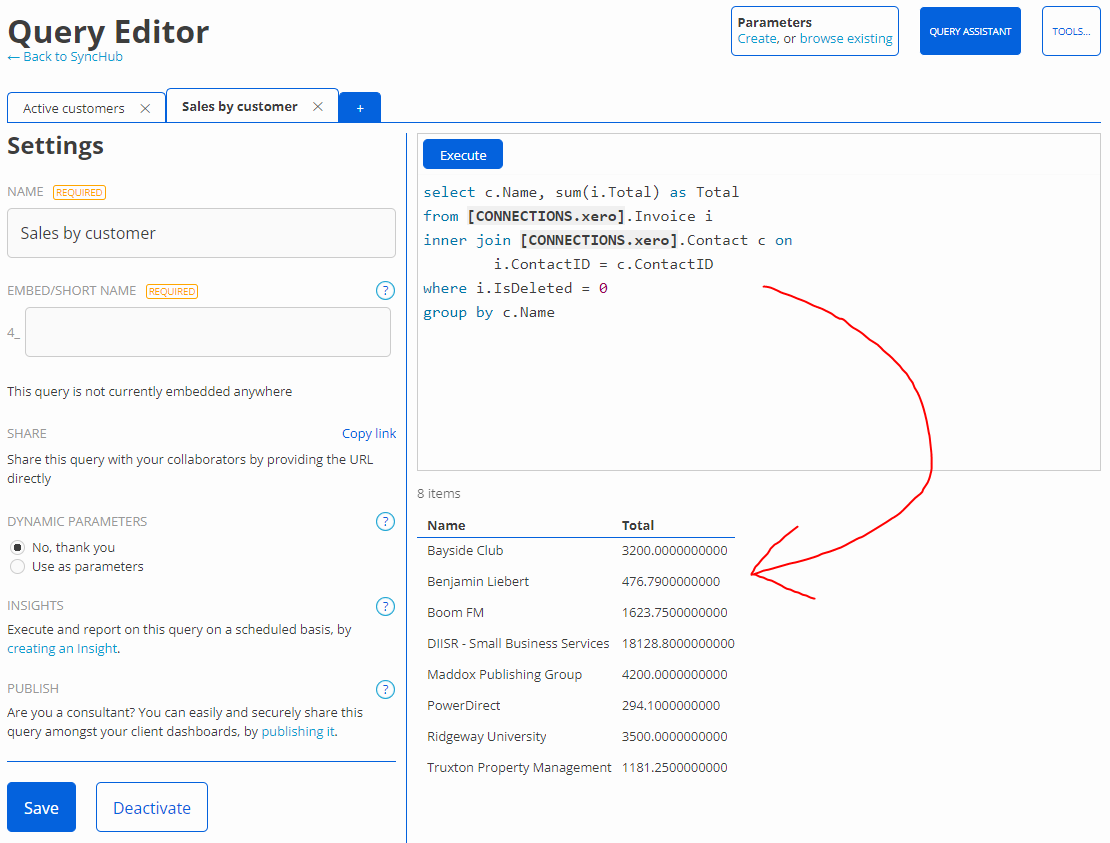This screenshot has height=843, width=1110.
Task: Select the Sales by customer tab
Action: (239, 106)
